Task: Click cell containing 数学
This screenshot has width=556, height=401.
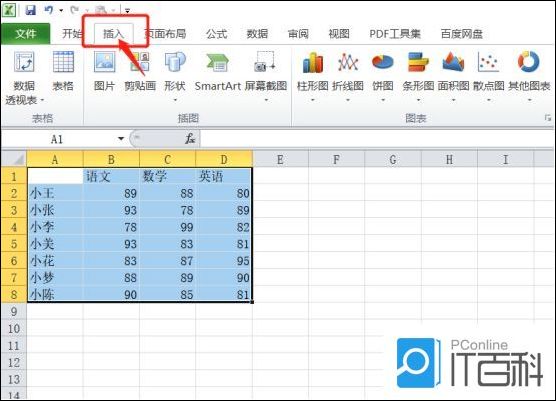Action: (x=167, y=176)
